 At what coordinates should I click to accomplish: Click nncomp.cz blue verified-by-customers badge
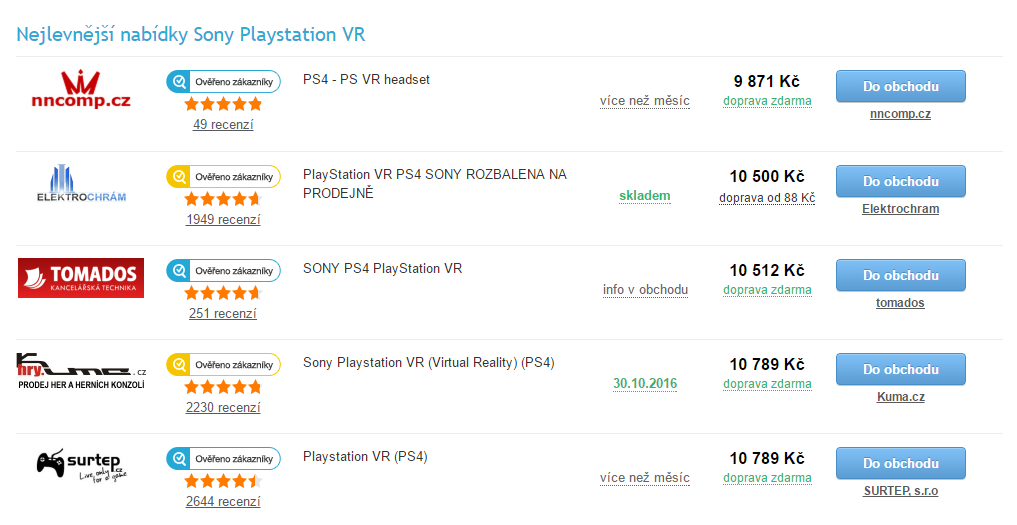pos(223,81)
